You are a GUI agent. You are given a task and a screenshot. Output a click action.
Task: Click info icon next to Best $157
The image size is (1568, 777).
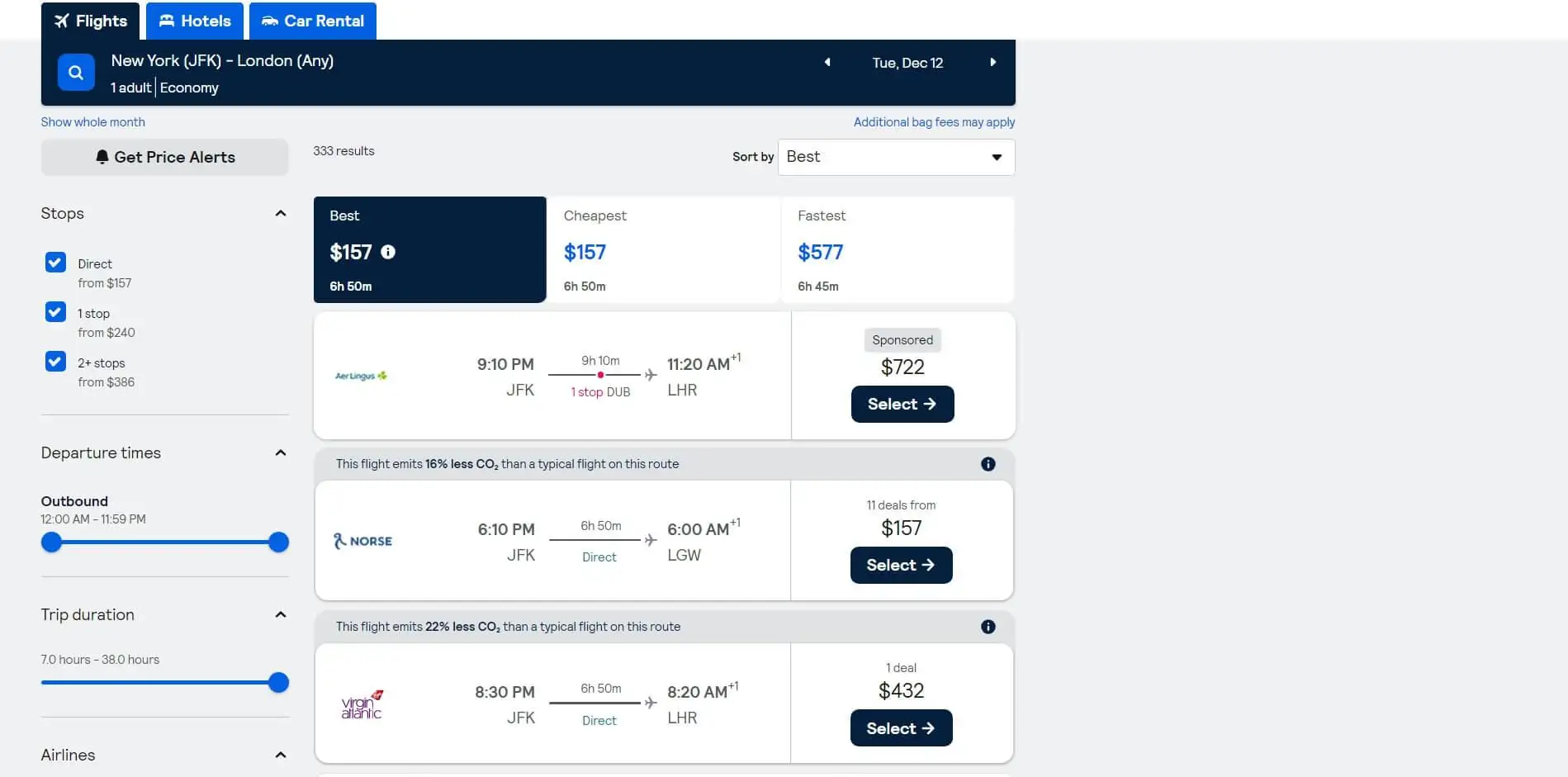(x=388, y=252)
